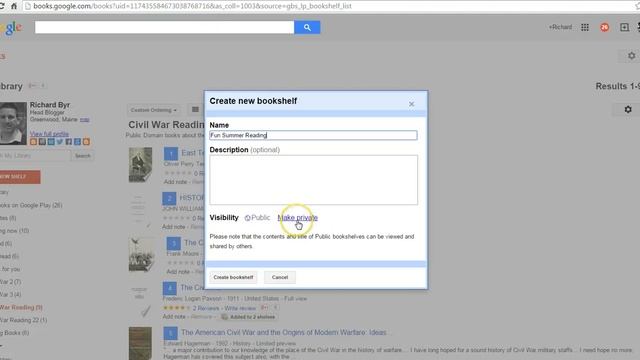Open the red notifications badge
The height and width of the screenshot is (360, 640).
[x=604, y=27]
